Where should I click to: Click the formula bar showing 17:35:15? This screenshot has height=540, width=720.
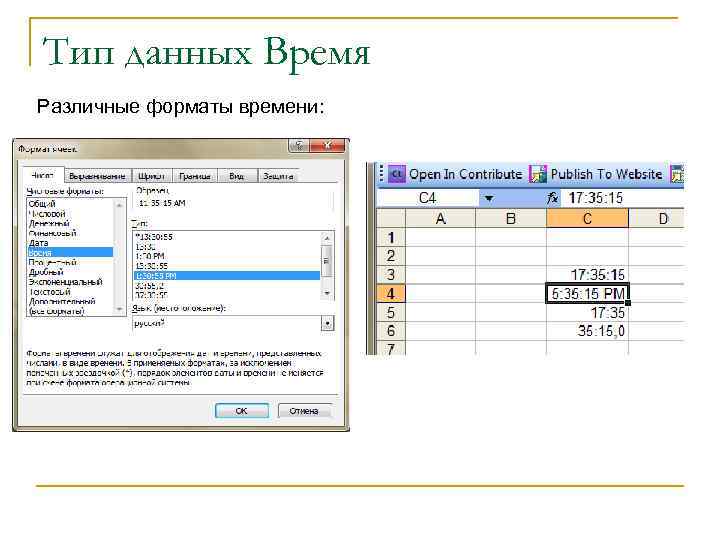[x=624, y=198]
